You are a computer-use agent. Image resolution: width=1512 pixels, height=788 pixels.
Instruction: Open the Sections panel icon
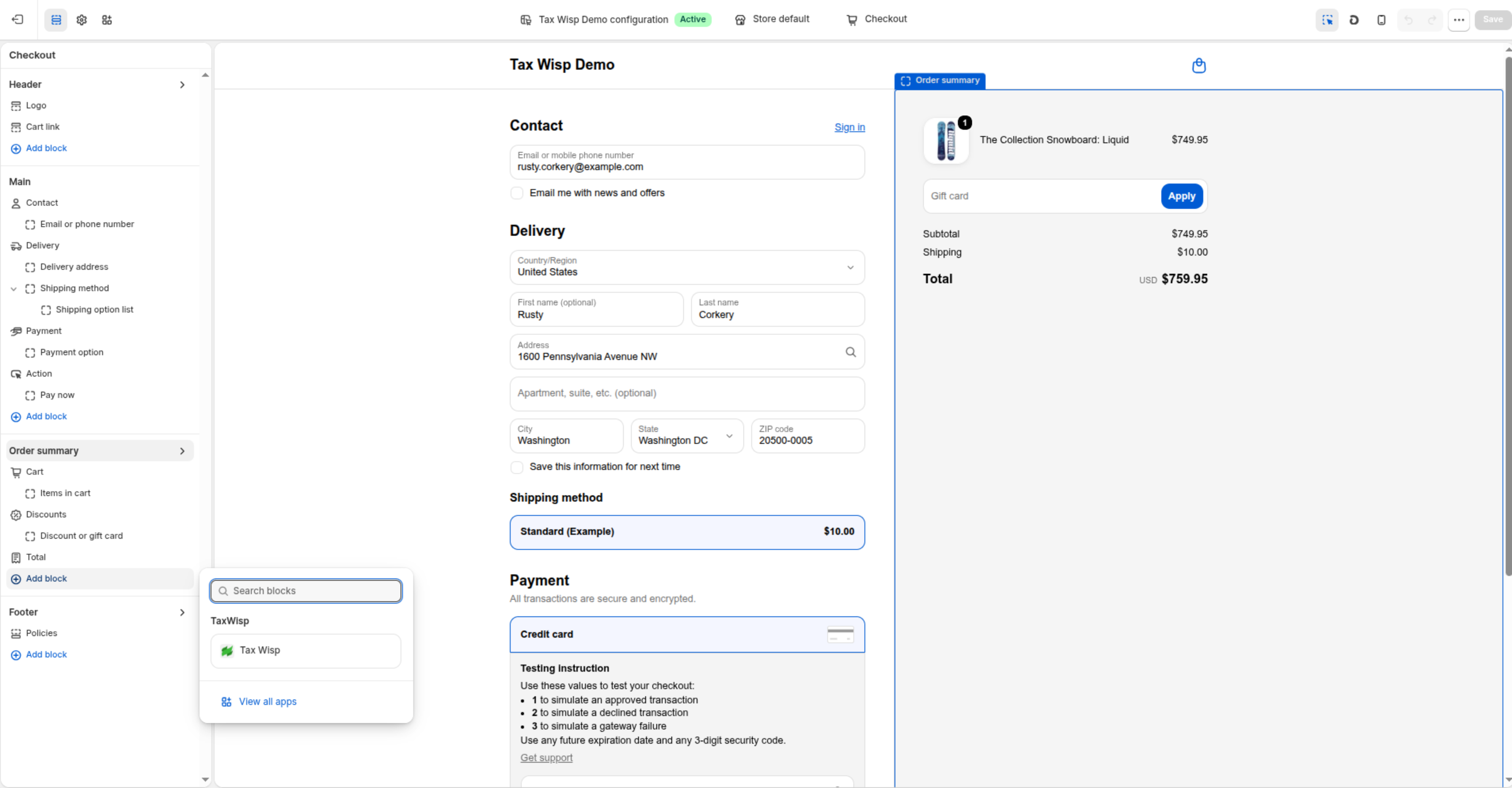56,19
